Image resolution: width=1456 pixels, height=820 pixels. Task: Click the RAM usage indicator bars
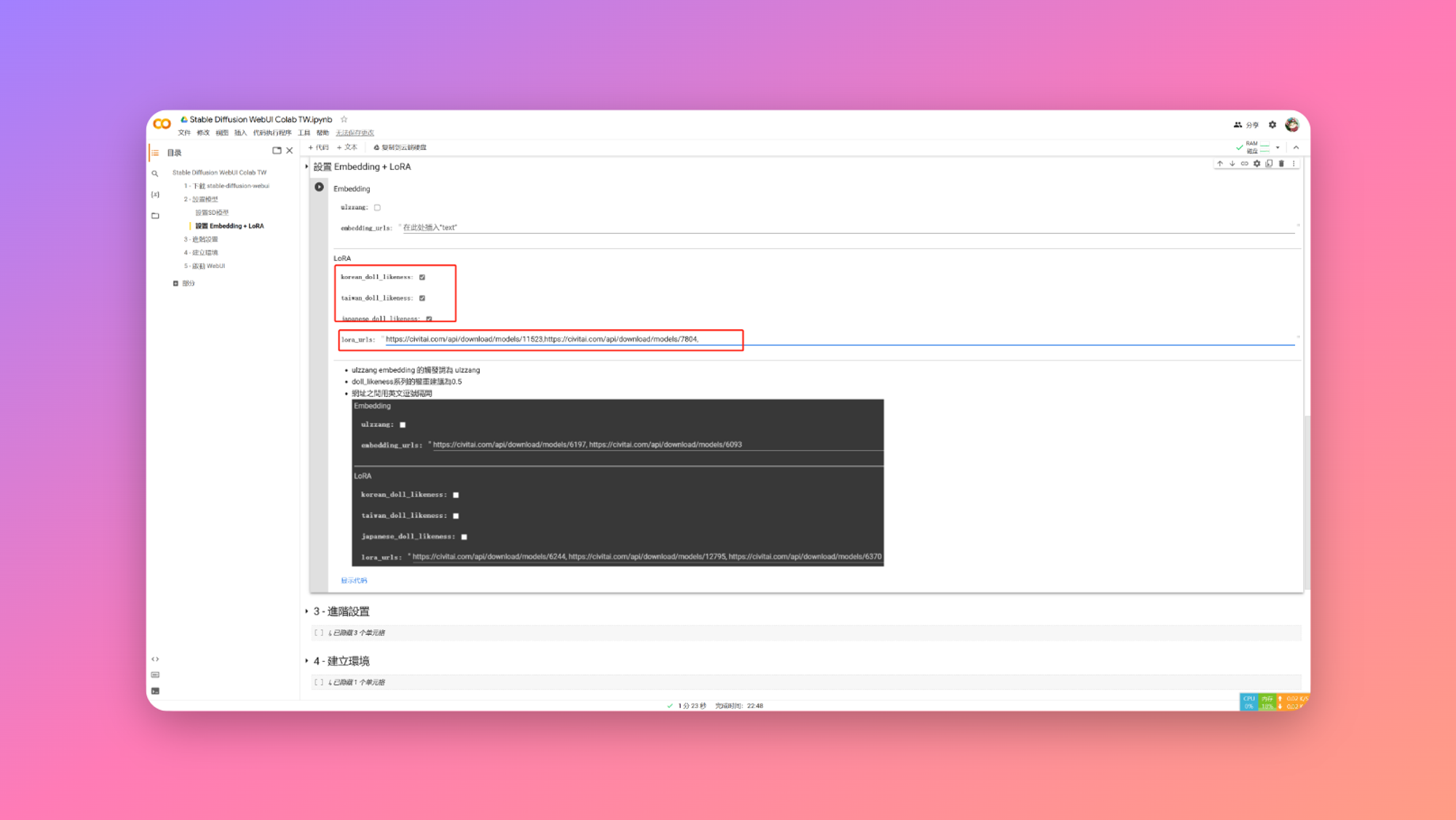click(x=1265, y=148)
